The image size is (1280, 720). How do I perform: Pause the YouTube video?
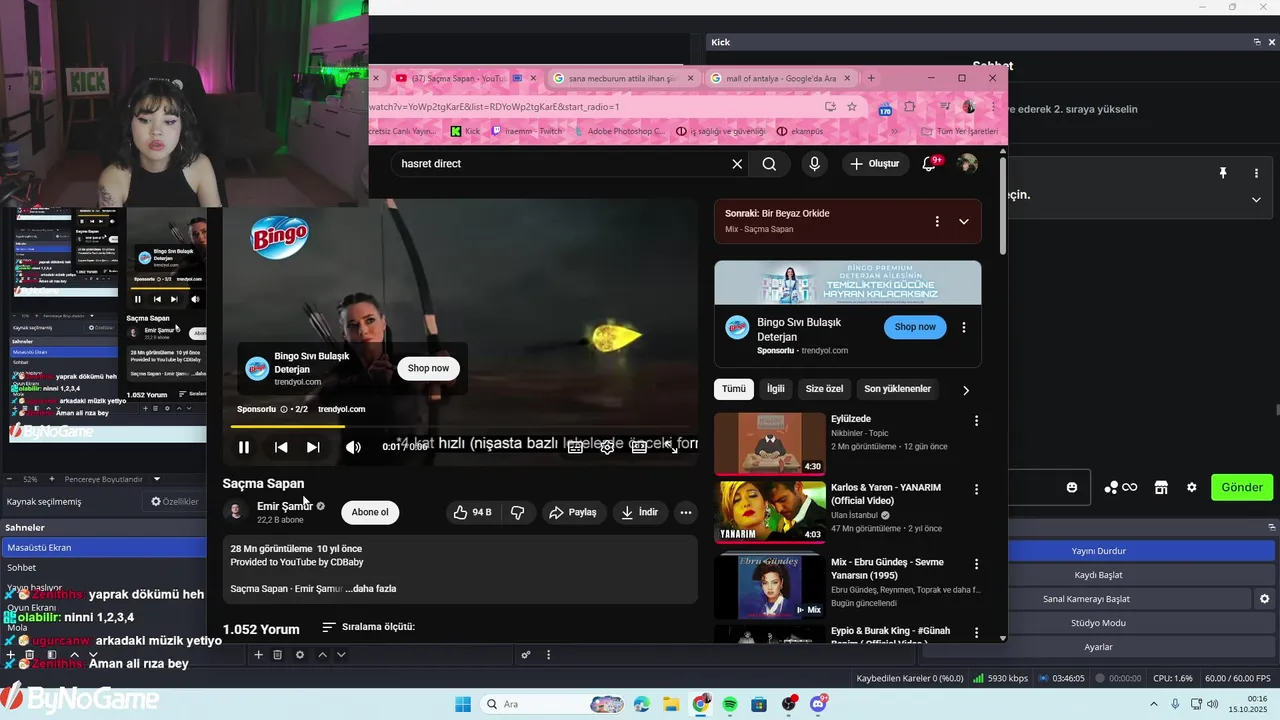(243, 447)
